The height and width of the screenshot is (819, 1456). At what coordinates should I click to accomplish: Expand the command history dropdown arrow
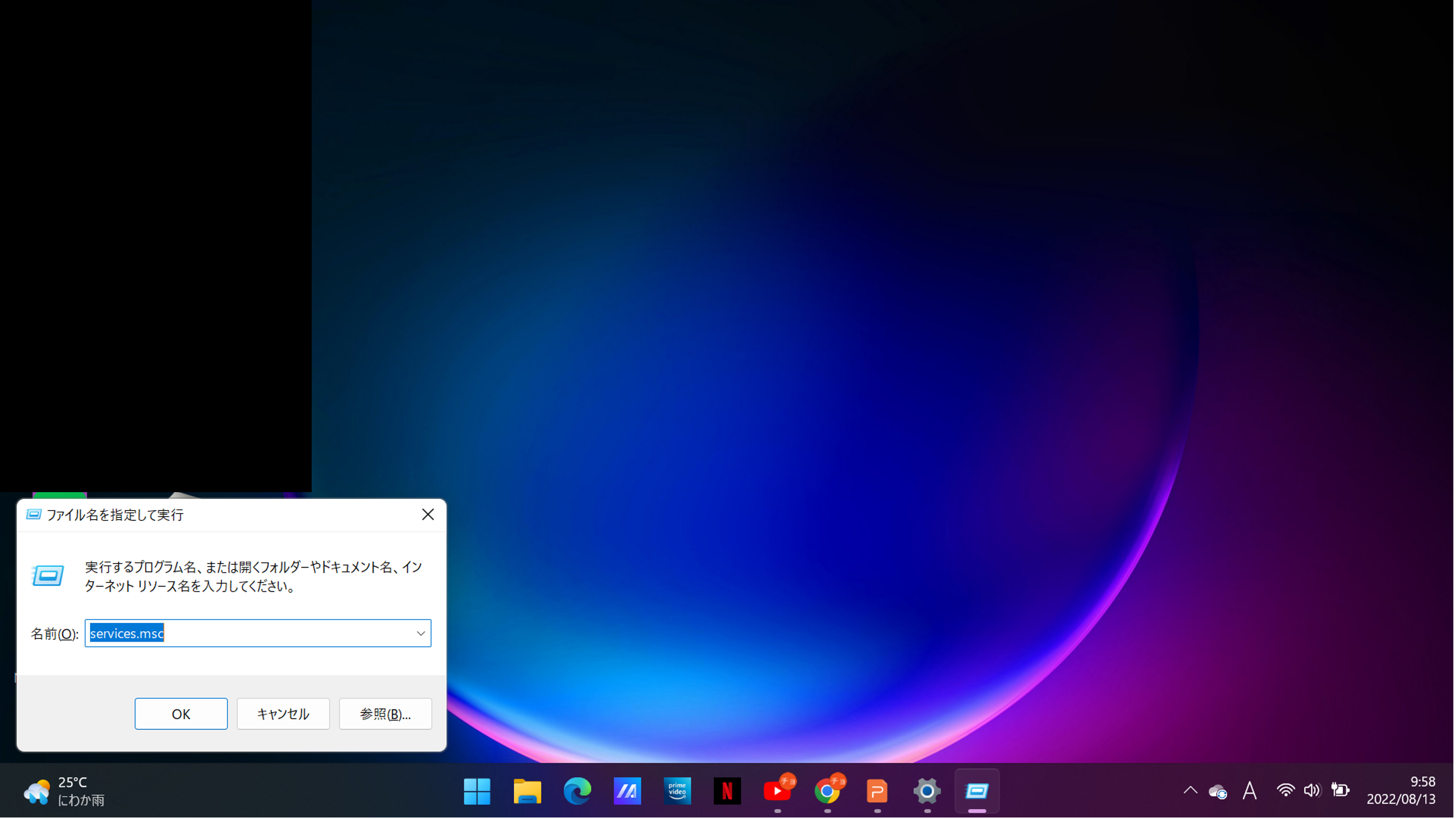(420, 634)
